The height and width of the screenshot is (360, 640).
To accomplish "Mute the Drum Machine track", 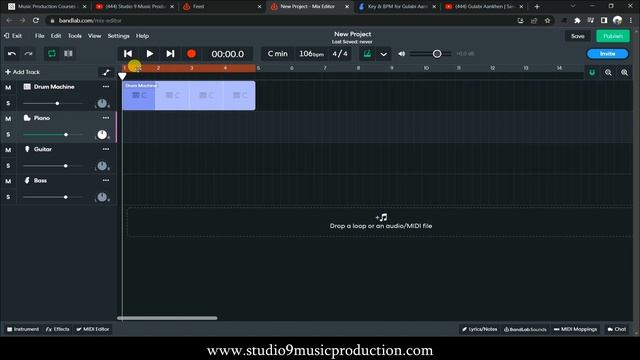I will 8,87.
